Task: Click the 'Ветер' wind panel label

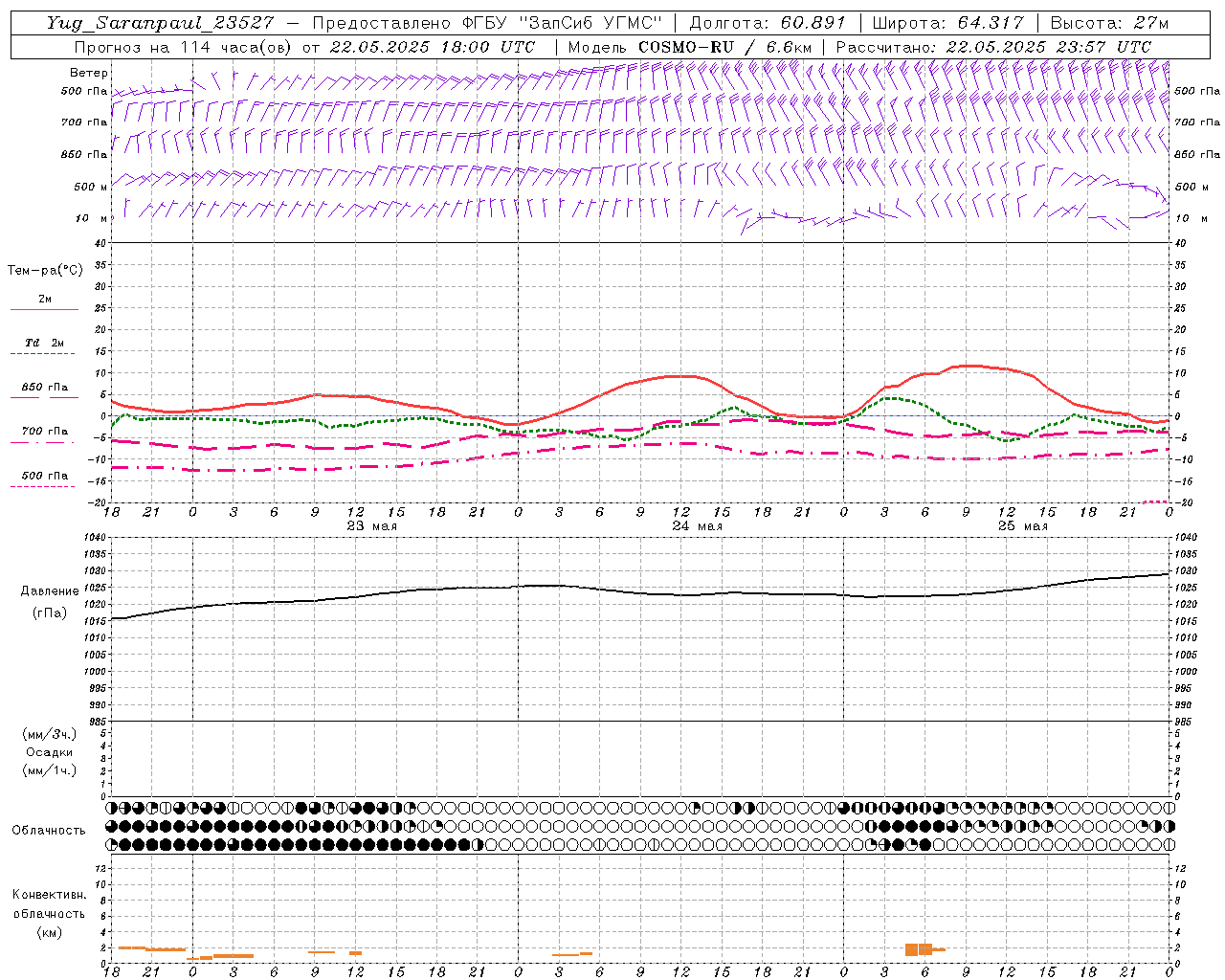Action: [89, 73]
